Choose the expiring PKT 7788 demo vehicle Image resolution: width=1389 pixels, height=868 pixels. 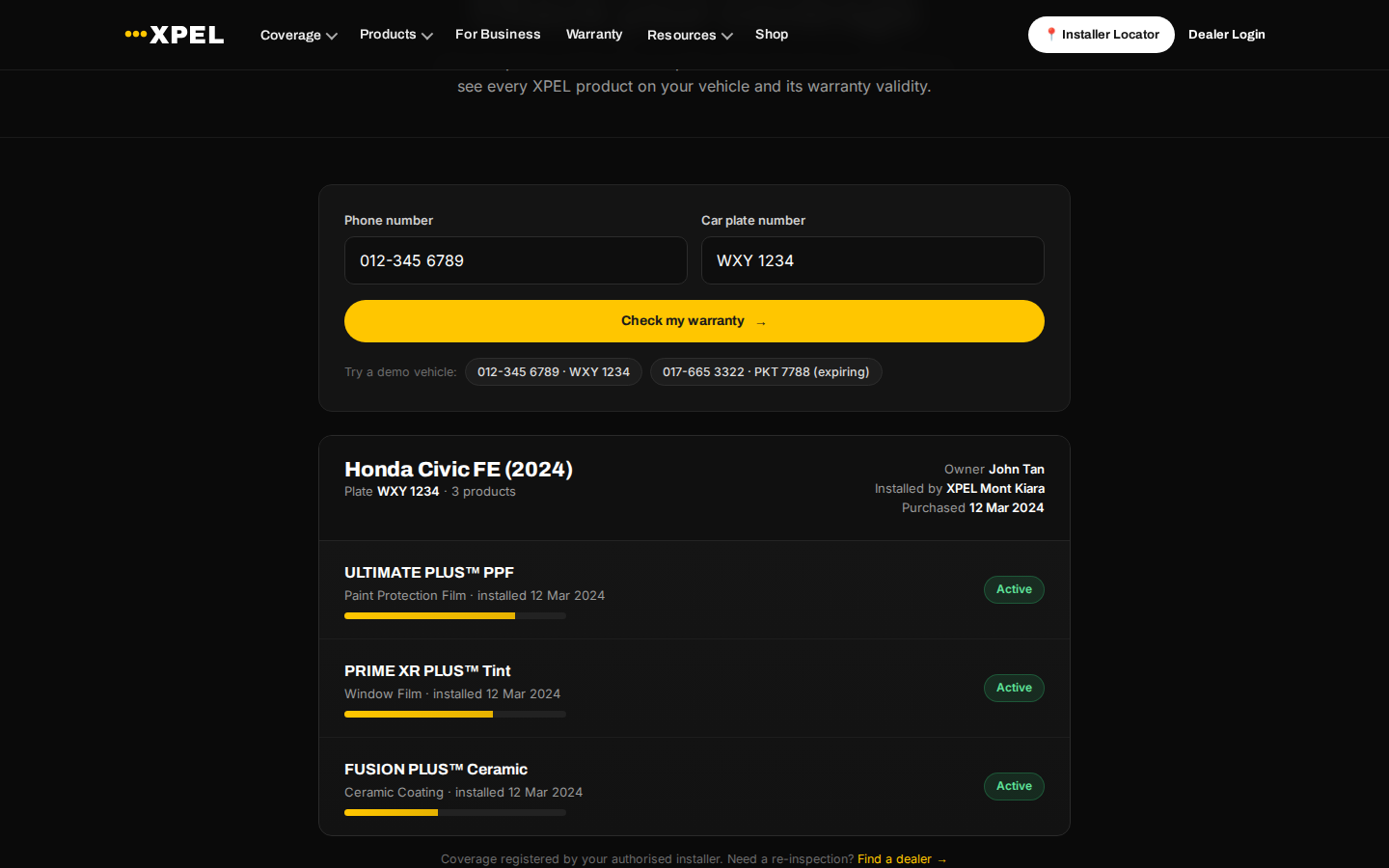(766, 372)
